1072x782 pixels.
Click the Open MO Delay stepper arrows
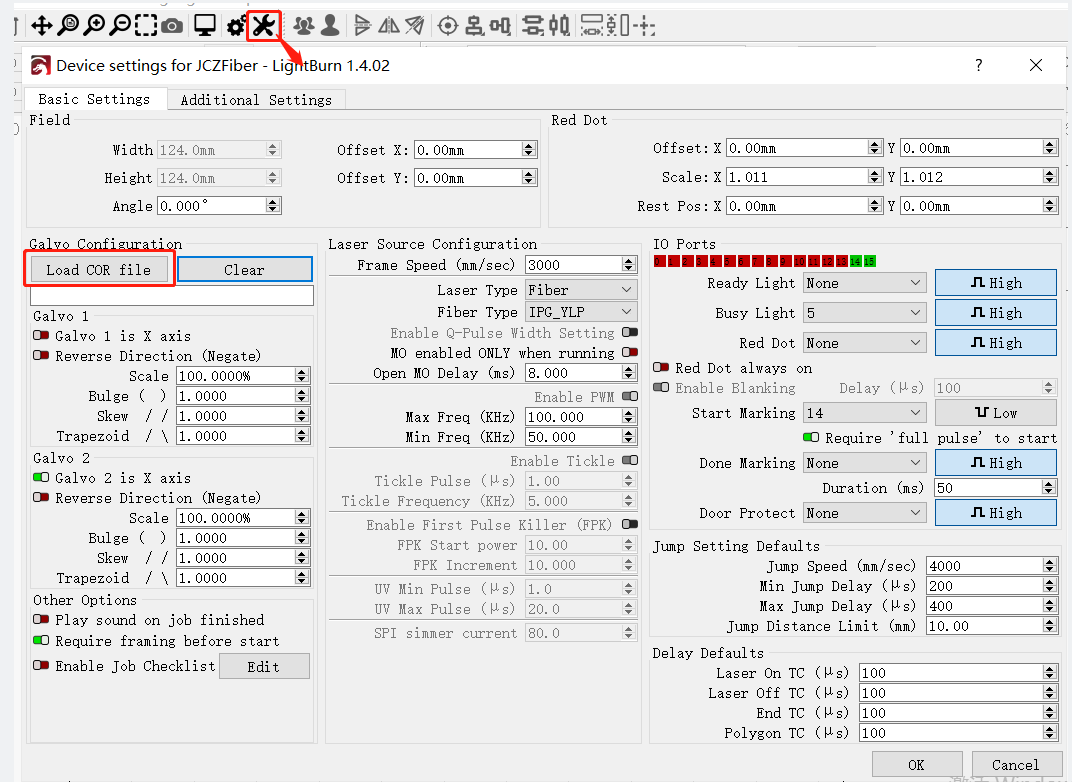point(629,373)
